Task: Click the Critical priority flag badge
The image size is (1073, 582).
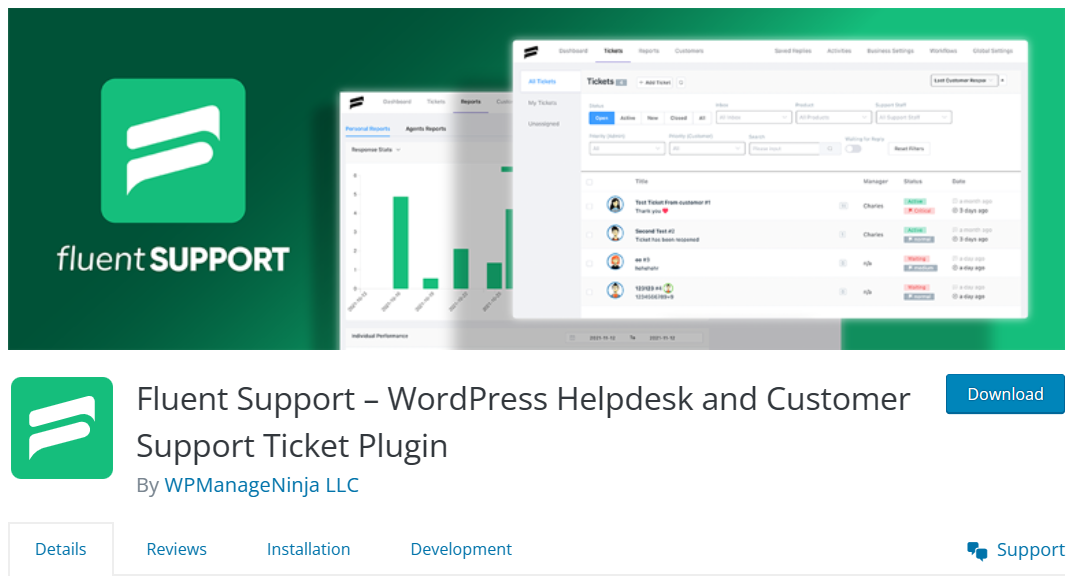Action: (919, 210)
